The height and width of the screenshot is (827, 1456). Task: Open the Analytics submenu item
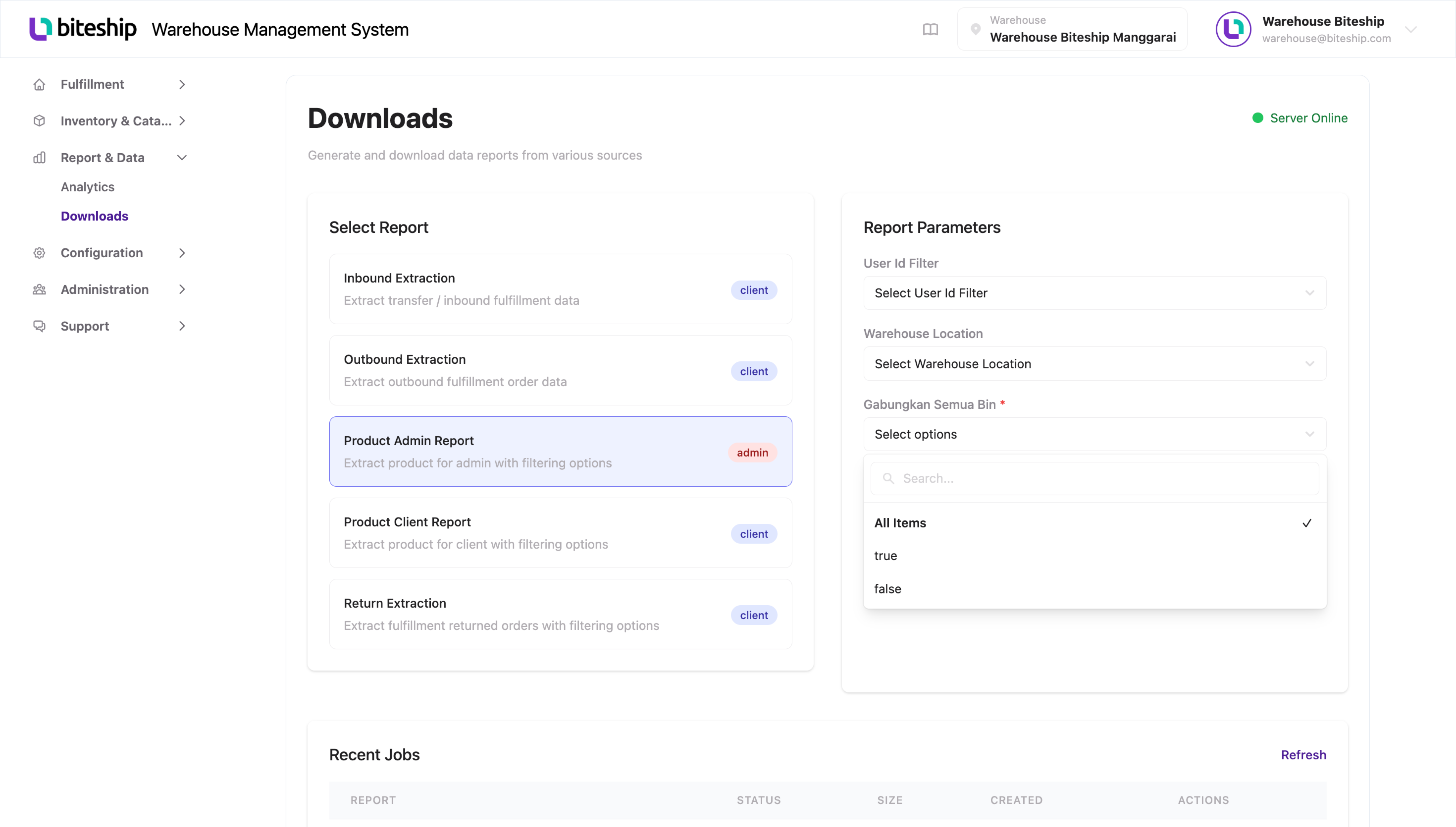coord(87,187)
